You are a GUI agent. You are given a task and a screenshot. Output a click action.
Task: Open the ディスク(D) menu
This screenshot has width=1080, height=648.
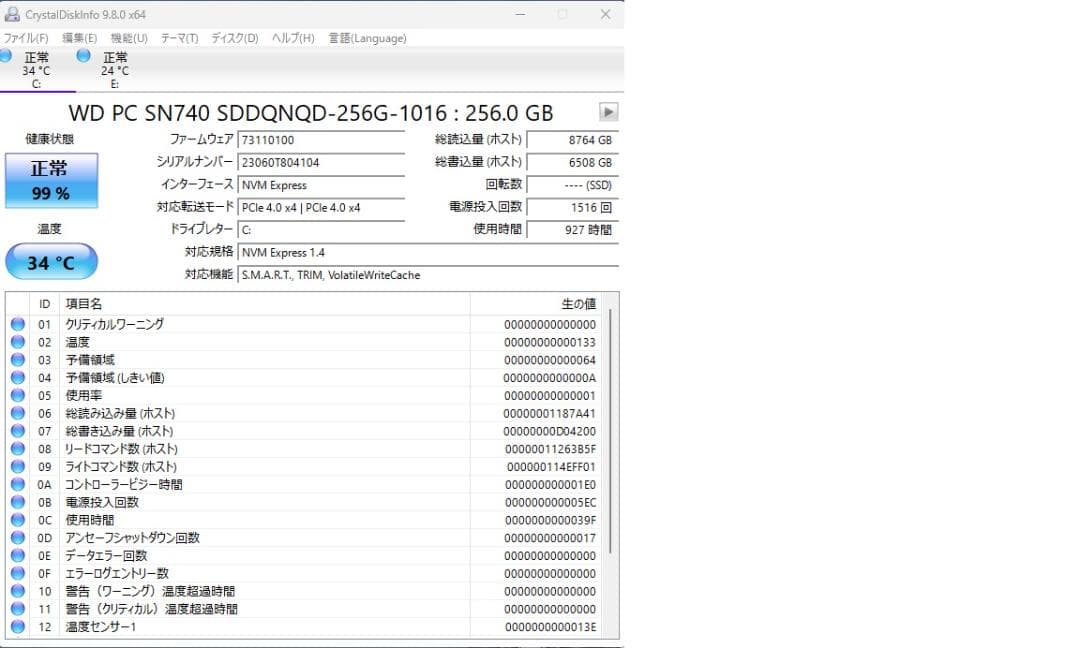[x=234, y=38]
